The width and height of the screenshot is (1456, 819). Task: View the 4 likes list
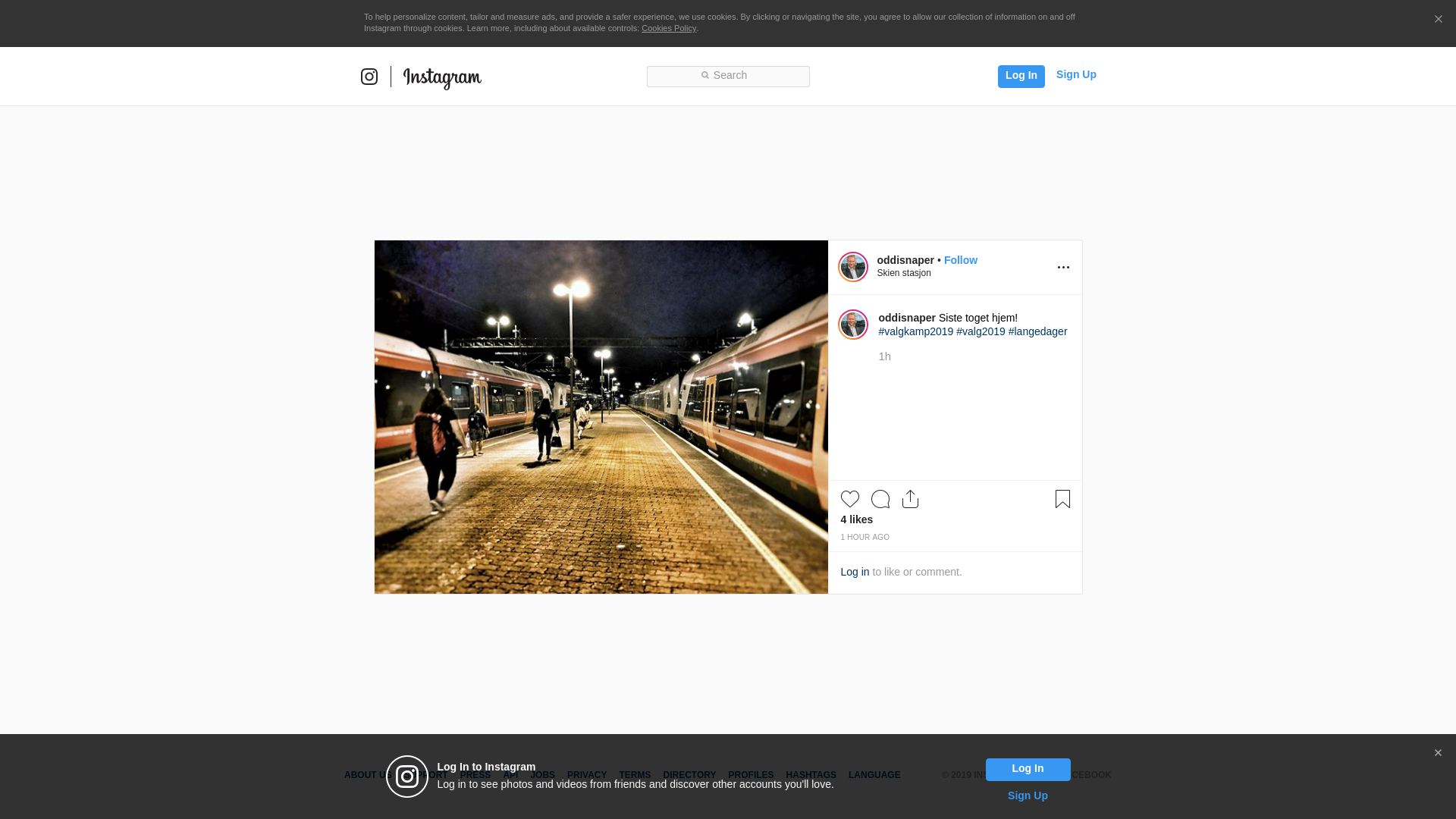(857, 519)
